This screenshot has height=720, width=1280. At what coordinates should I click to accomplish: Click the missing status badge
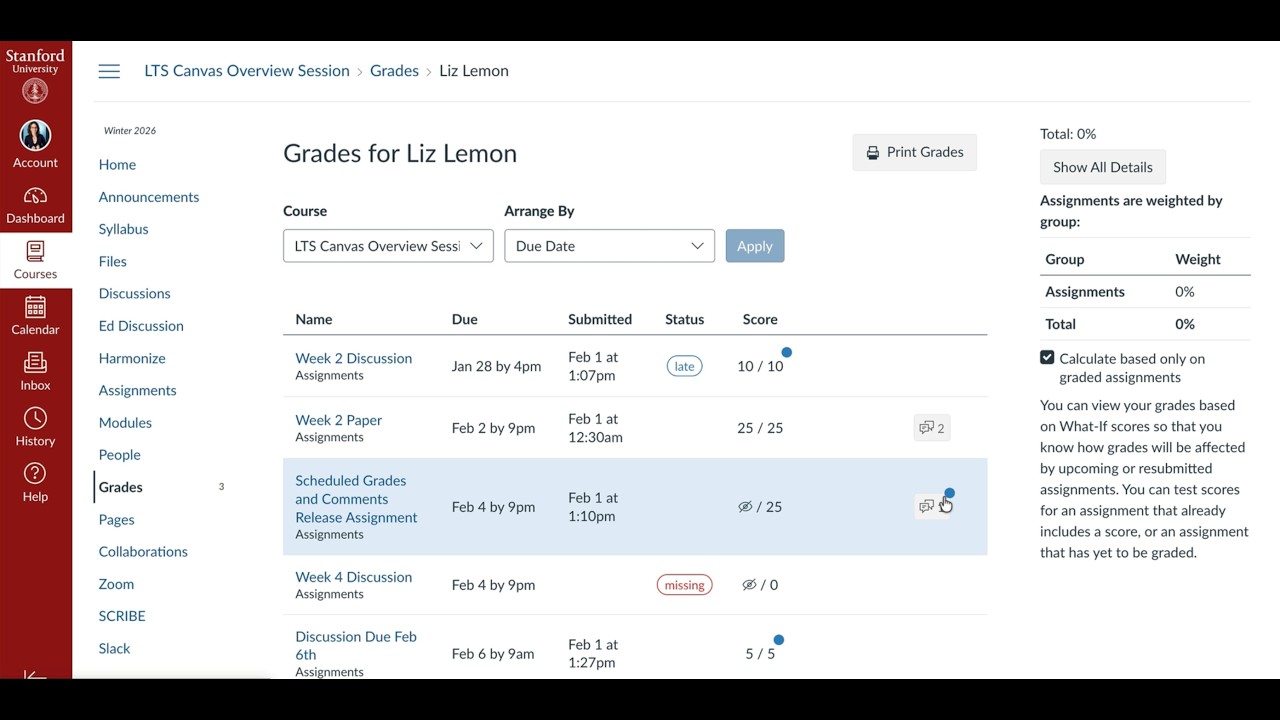pyautogui.click(x=685, y=585)
